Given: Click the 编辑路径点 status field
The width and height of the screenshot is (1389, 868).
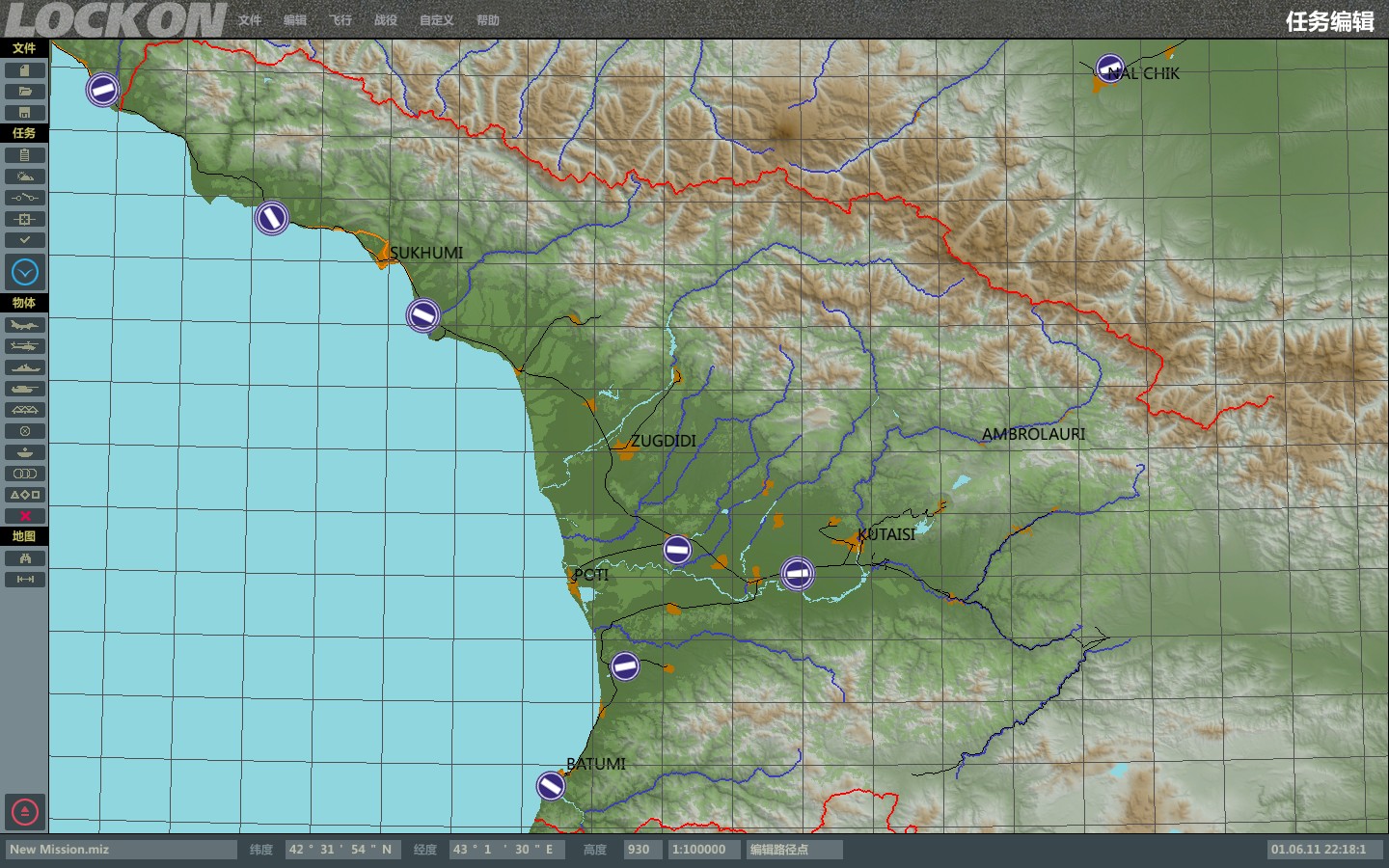Looking at the screenshot, I should pyautogui.click(x=795, y=850).
